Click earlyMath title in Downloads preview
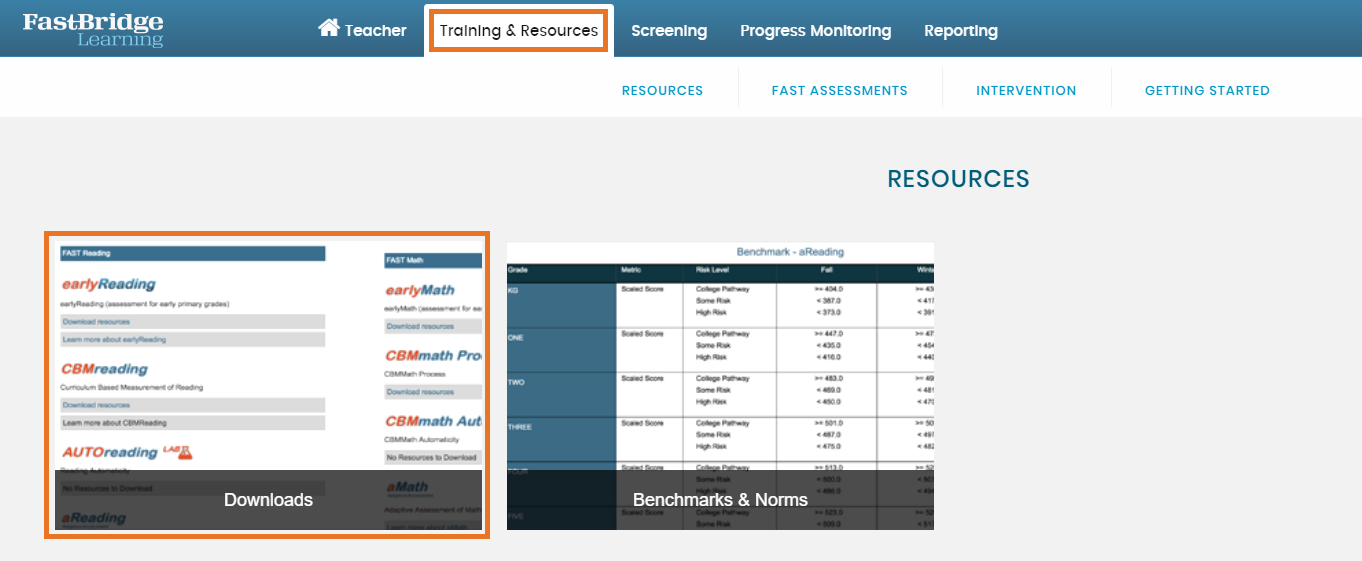This screenshot has height=561, width=1362. (x=420, y=290)
